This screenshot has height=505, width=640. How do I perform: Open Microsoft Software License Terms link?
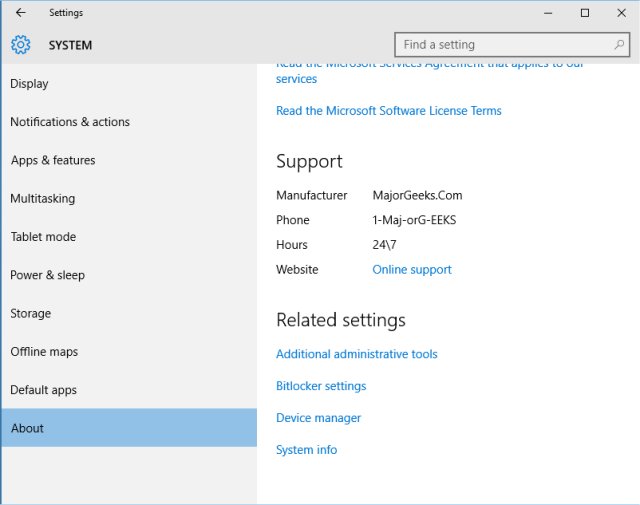(389, 111)
